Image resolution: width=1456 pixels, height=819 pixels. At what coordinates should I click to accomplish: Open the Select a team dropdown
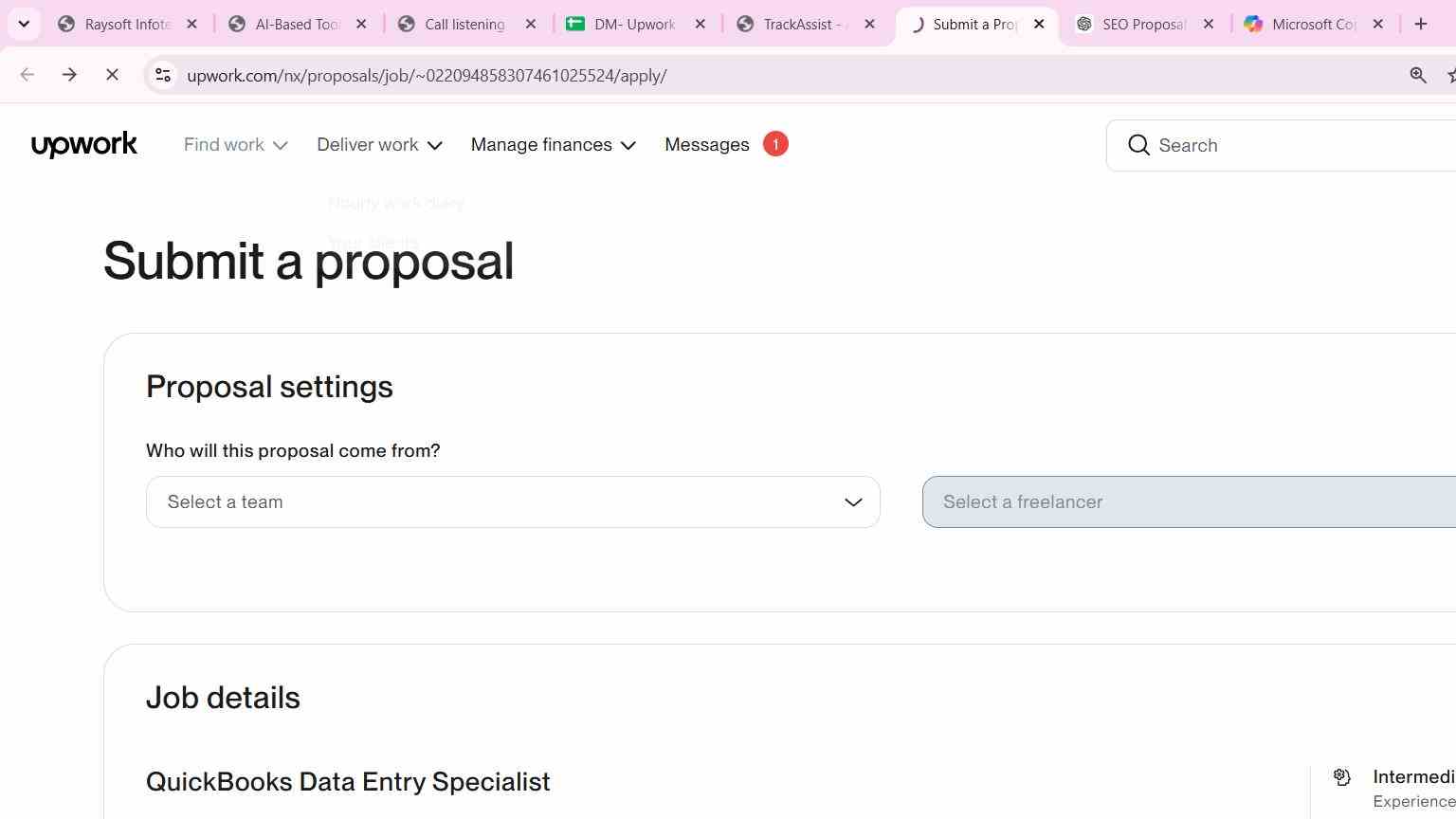[x=513, y=501]
